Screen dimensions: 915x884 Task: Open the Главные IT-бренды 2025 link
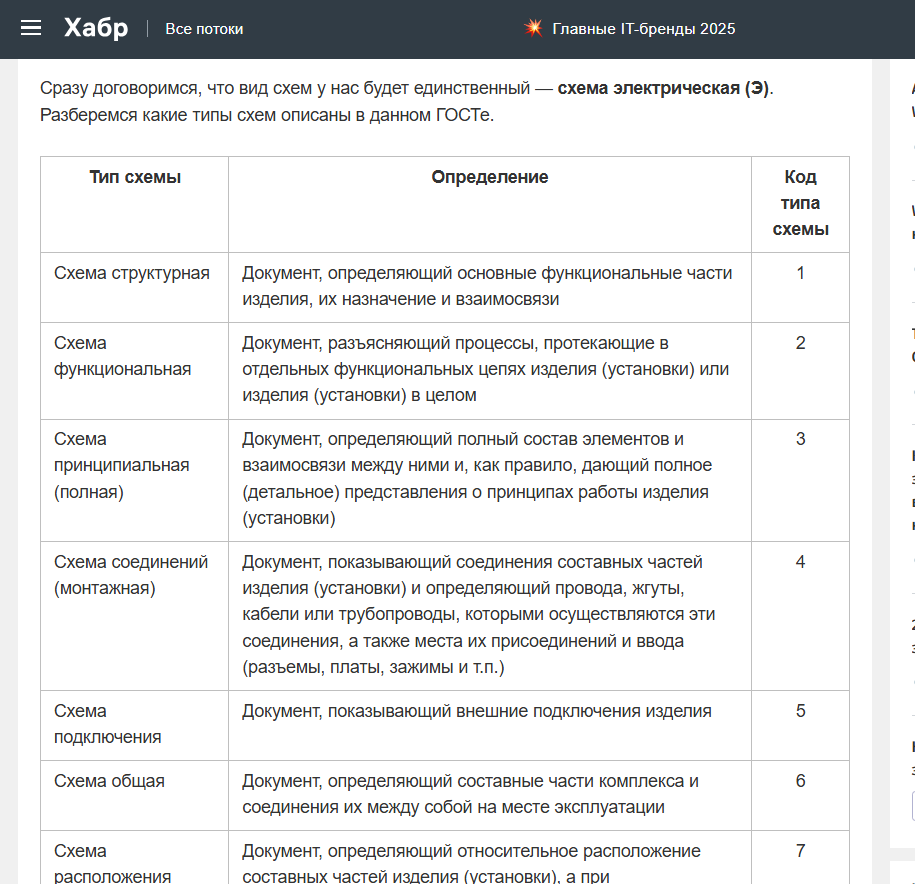643,29
